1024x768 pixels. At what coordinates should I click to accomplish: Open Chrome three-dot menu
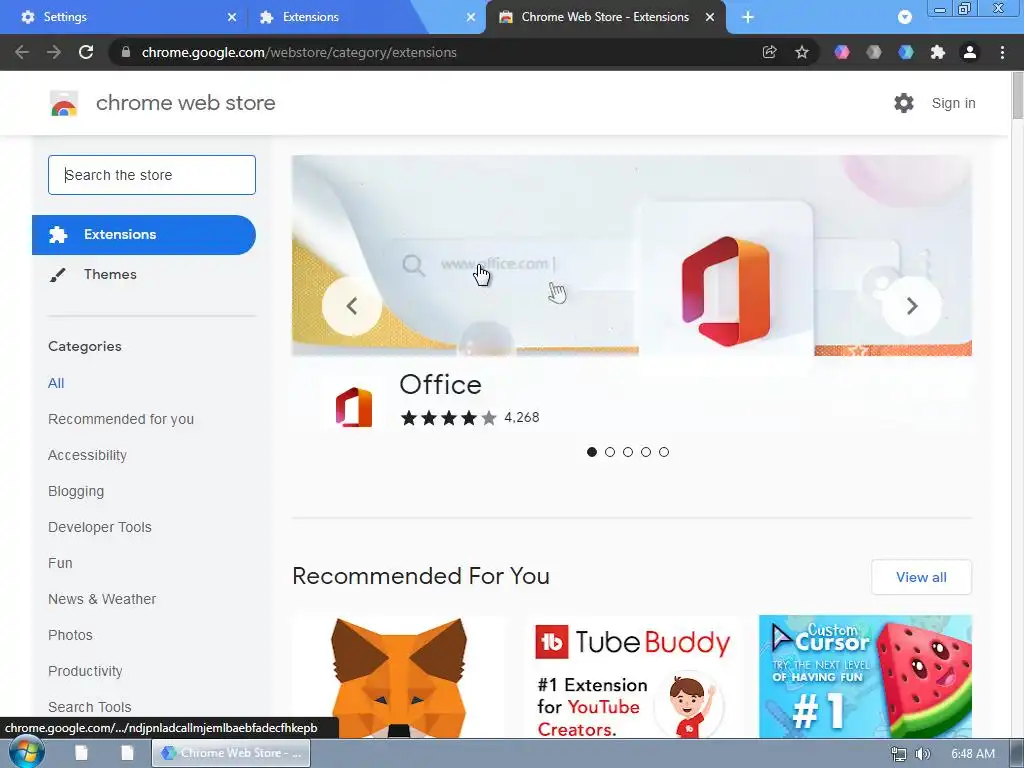click(x=1002, y=52)
